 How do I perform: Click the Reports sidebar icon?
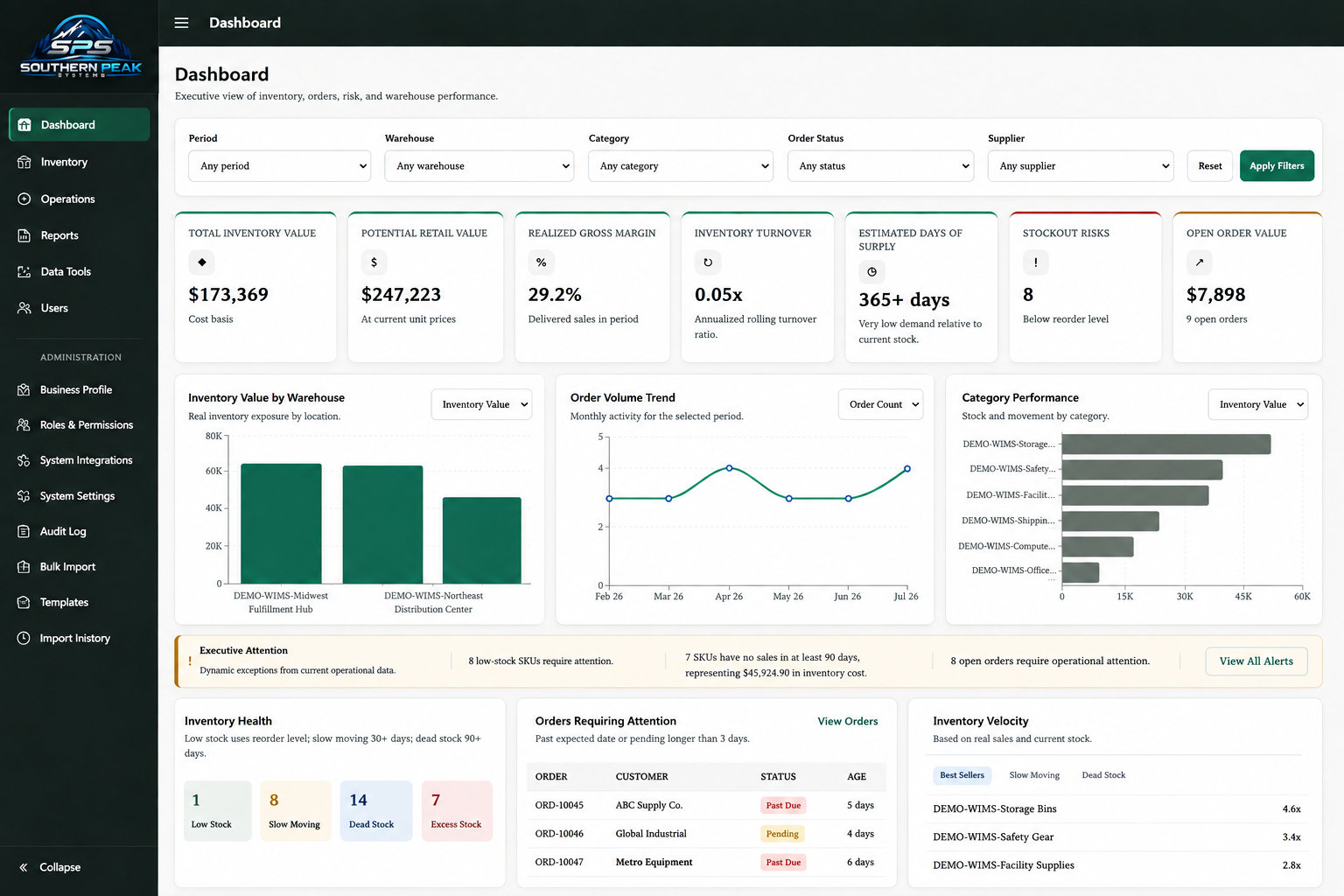[24, 235]
